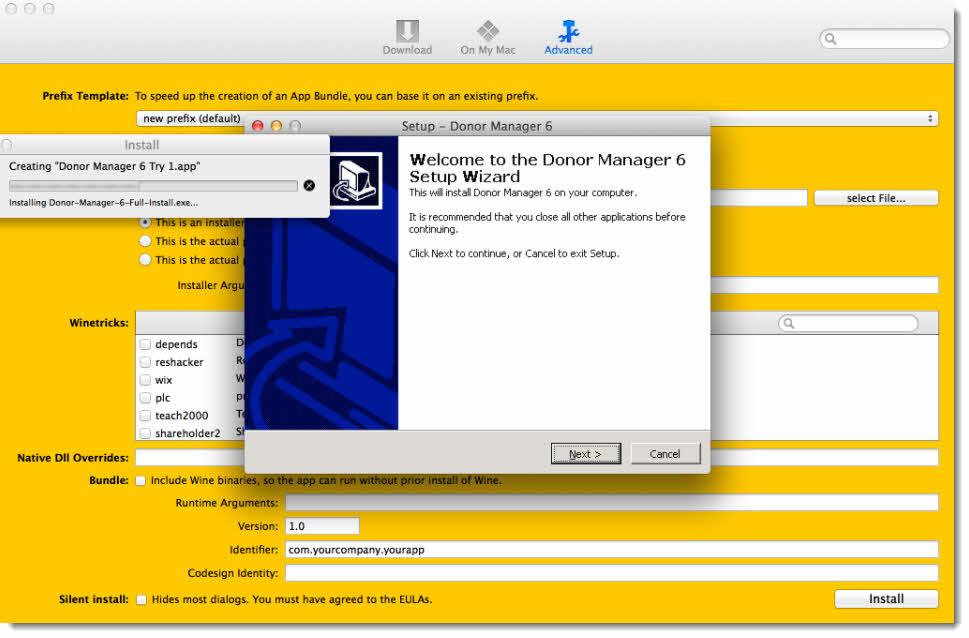This screenshot has width=969, height=638.
Task: Click the Runtime Arguments field
Action: tap(612, 503)
